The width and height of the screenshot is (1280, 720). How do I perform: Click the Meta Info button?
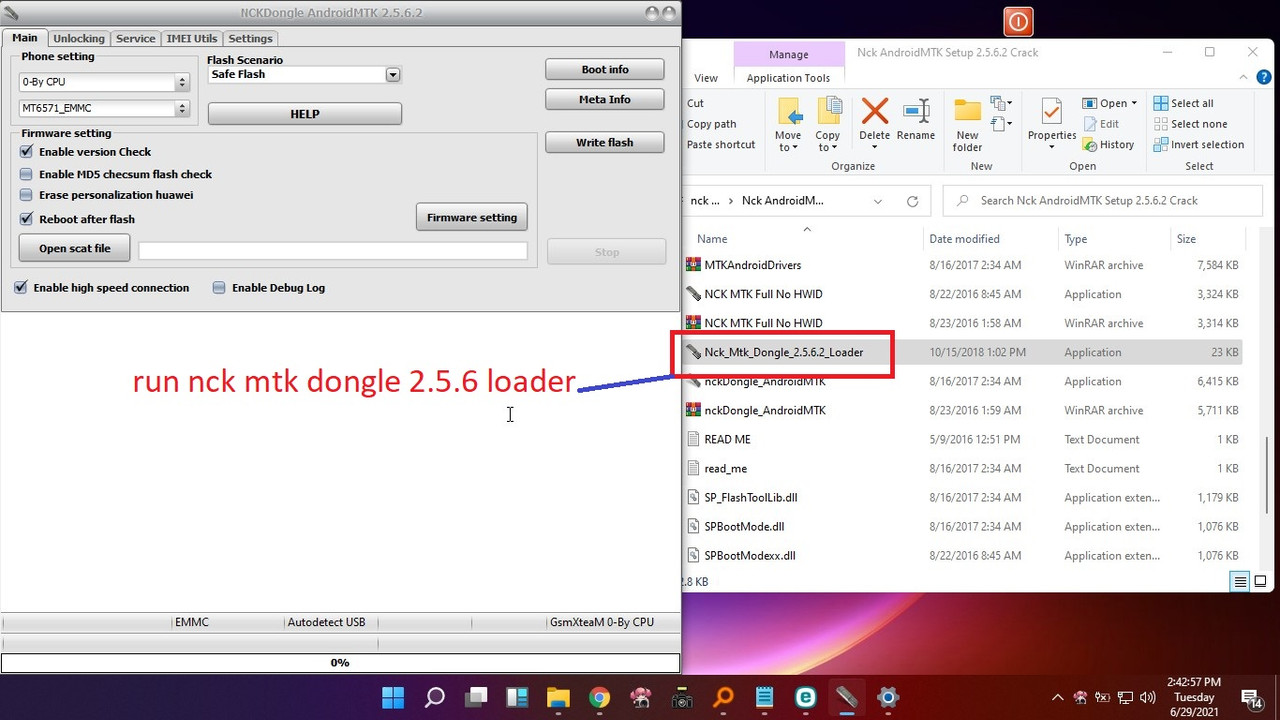tap(605, 99)
